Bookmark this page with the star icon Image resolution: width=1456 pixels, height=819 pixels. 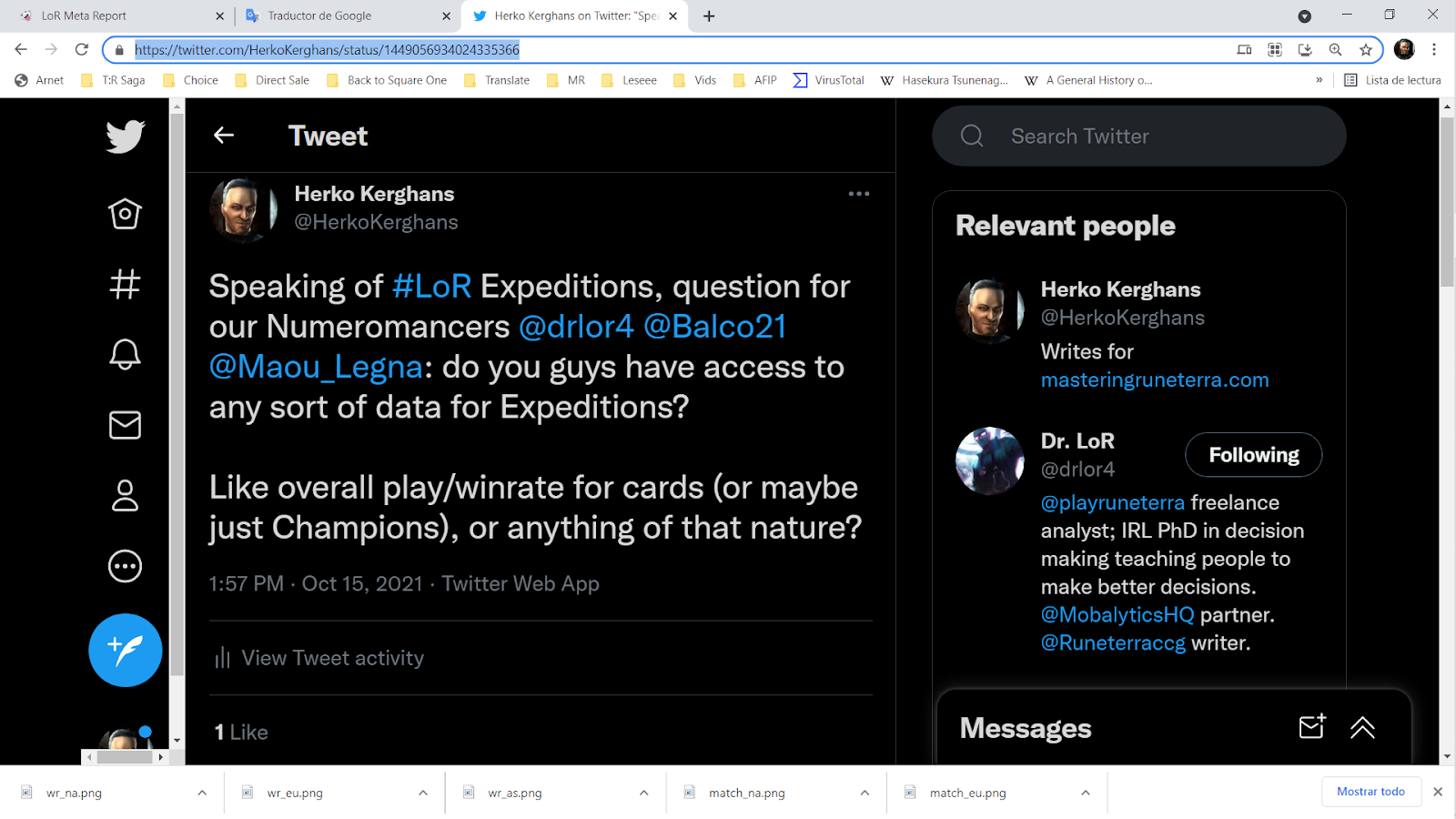point(1365,50)
